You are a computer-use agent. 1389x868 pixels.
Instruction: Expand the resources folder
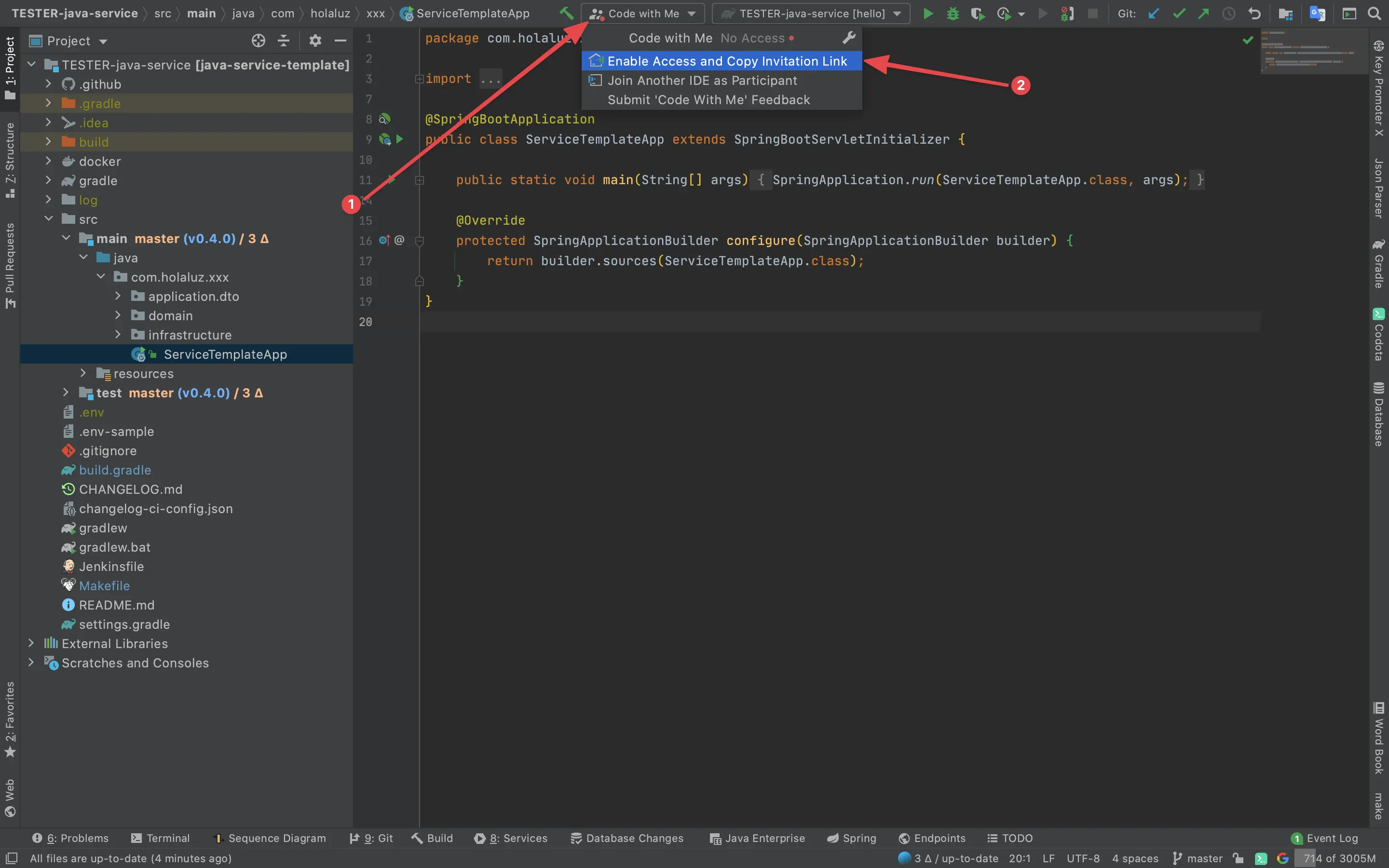click(x=82, y=373)
